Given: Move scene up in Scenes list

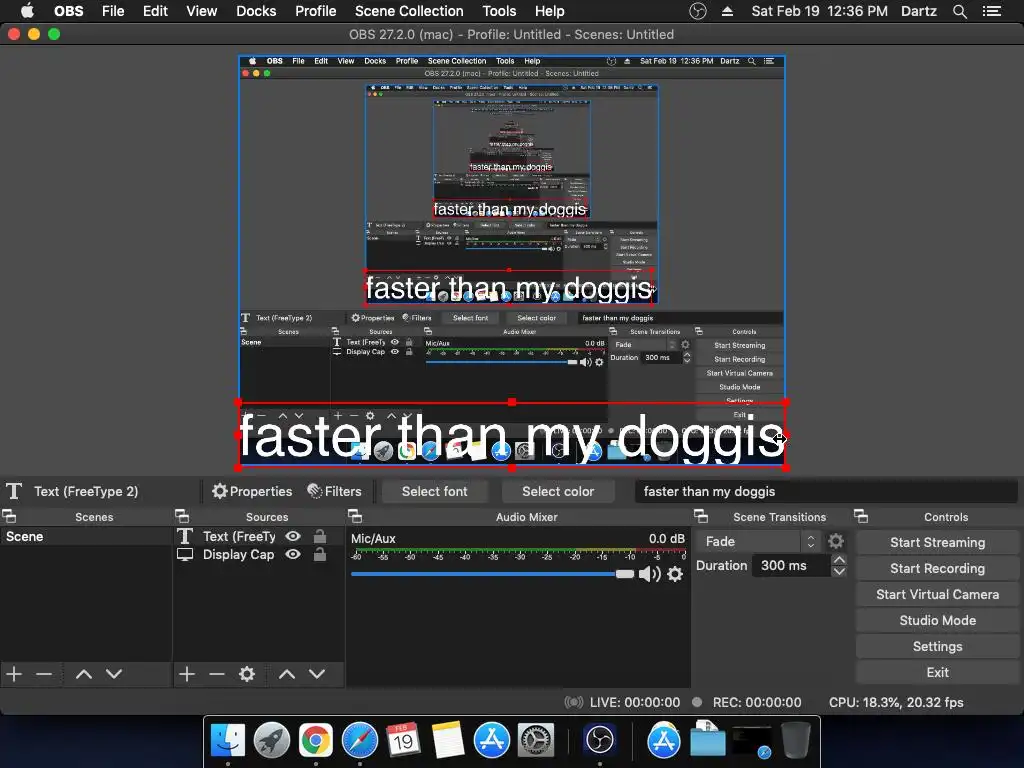Looking at the screenshot, I should pos(84,674).
